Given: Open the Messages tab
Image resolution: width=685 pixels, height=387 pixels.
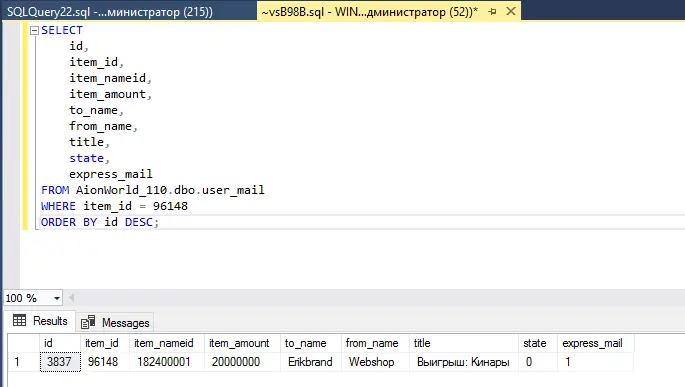Looking at the screenshot, I should pos(116,323).
